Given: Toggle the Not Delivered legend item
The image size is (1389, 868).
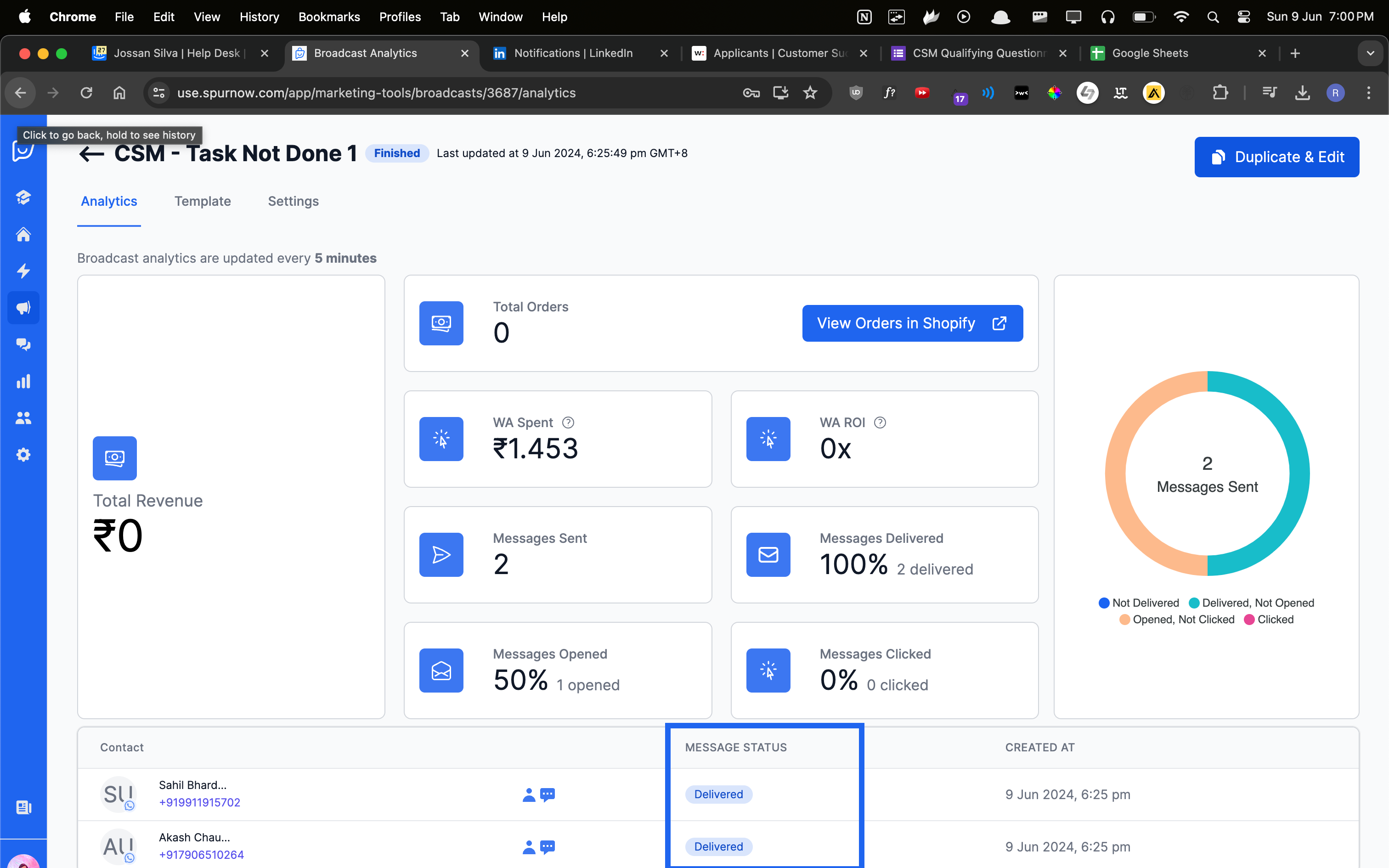Looking at the screenshot, I should coord(1139,603).
